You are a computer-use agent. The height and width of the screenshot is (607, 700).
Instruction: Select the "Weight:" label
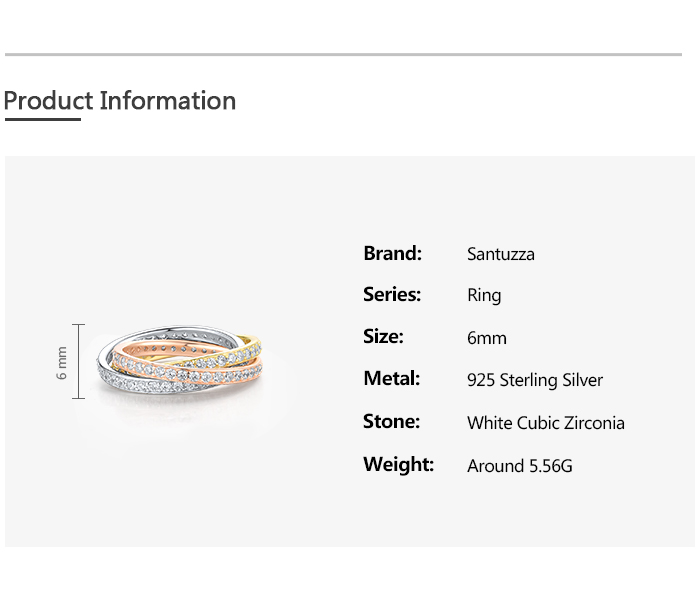coord(398,465)
